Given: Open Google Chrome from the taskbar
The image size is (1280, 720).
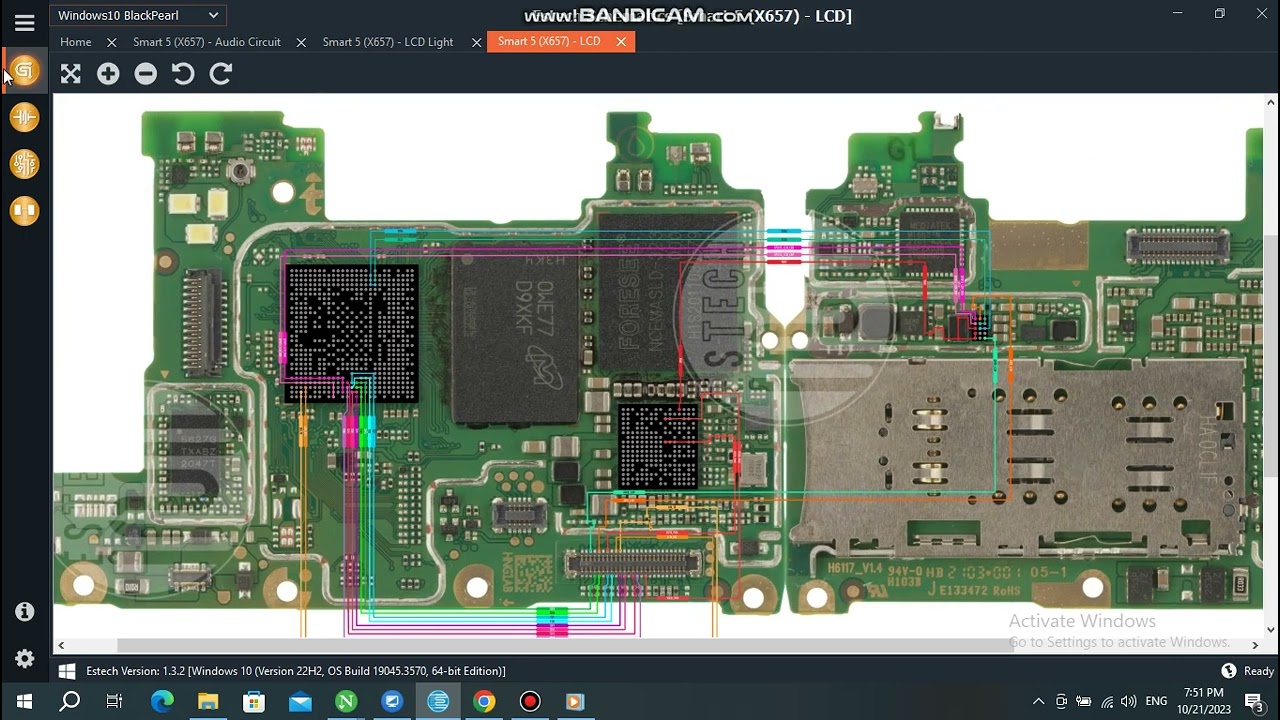Looking at the screenshot, I should 484,701.
